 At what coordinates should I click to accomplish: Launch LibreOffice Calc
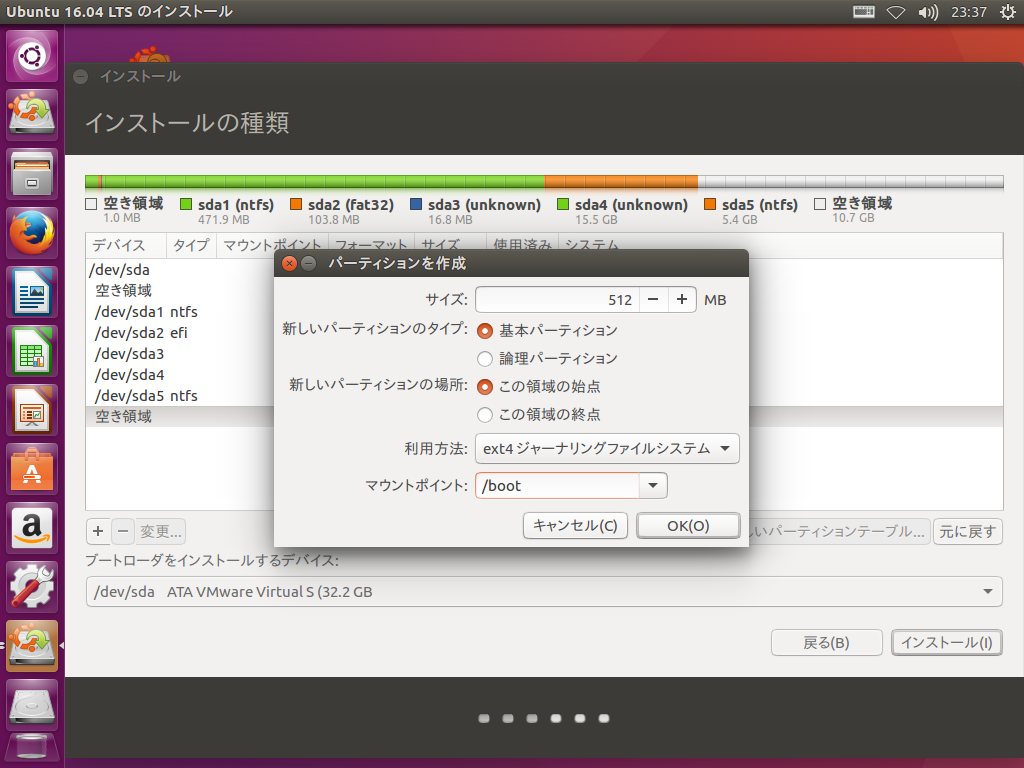click(x=31, y=351)
